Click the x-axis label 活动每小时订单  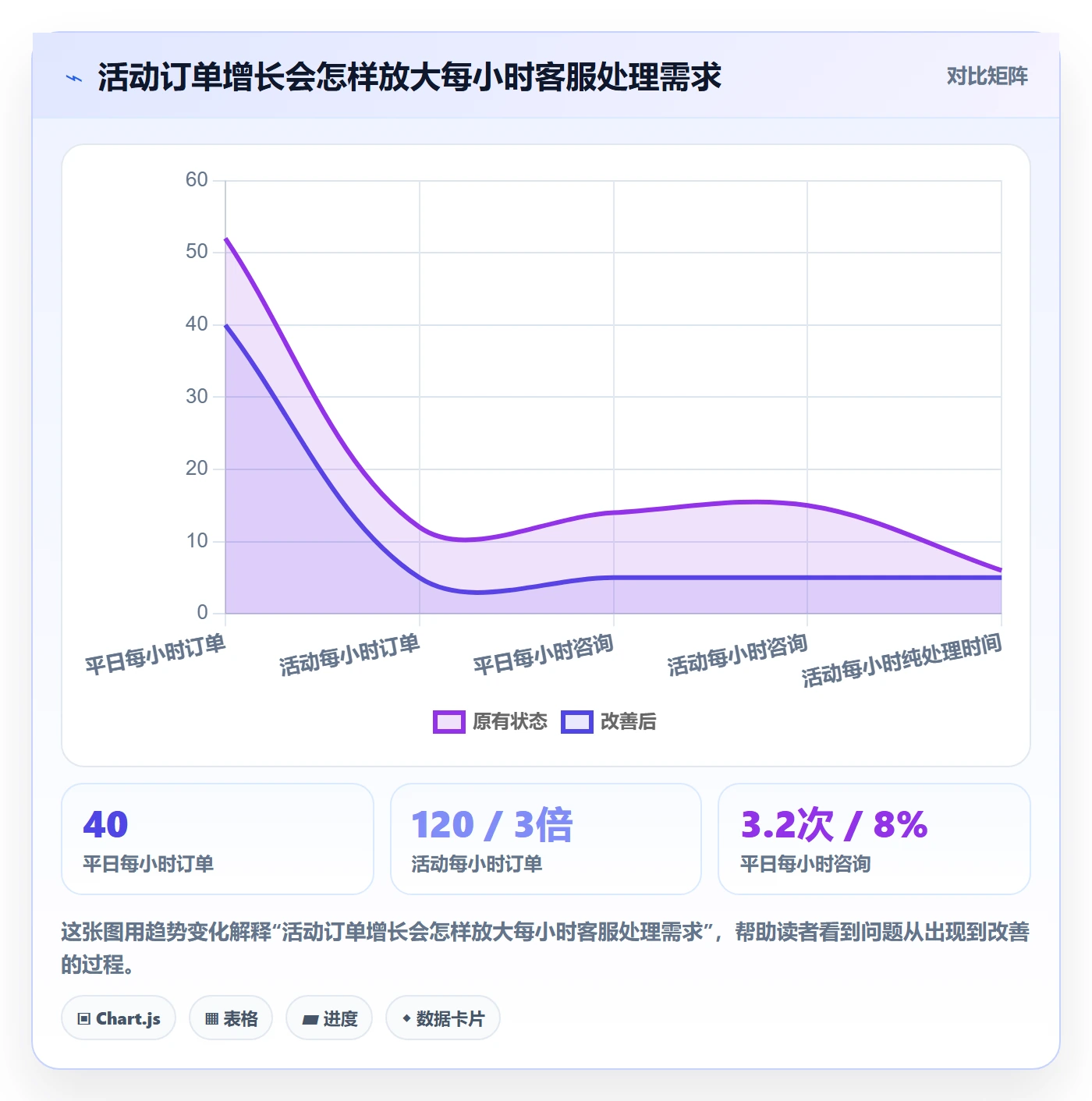[x=349, y=654]
